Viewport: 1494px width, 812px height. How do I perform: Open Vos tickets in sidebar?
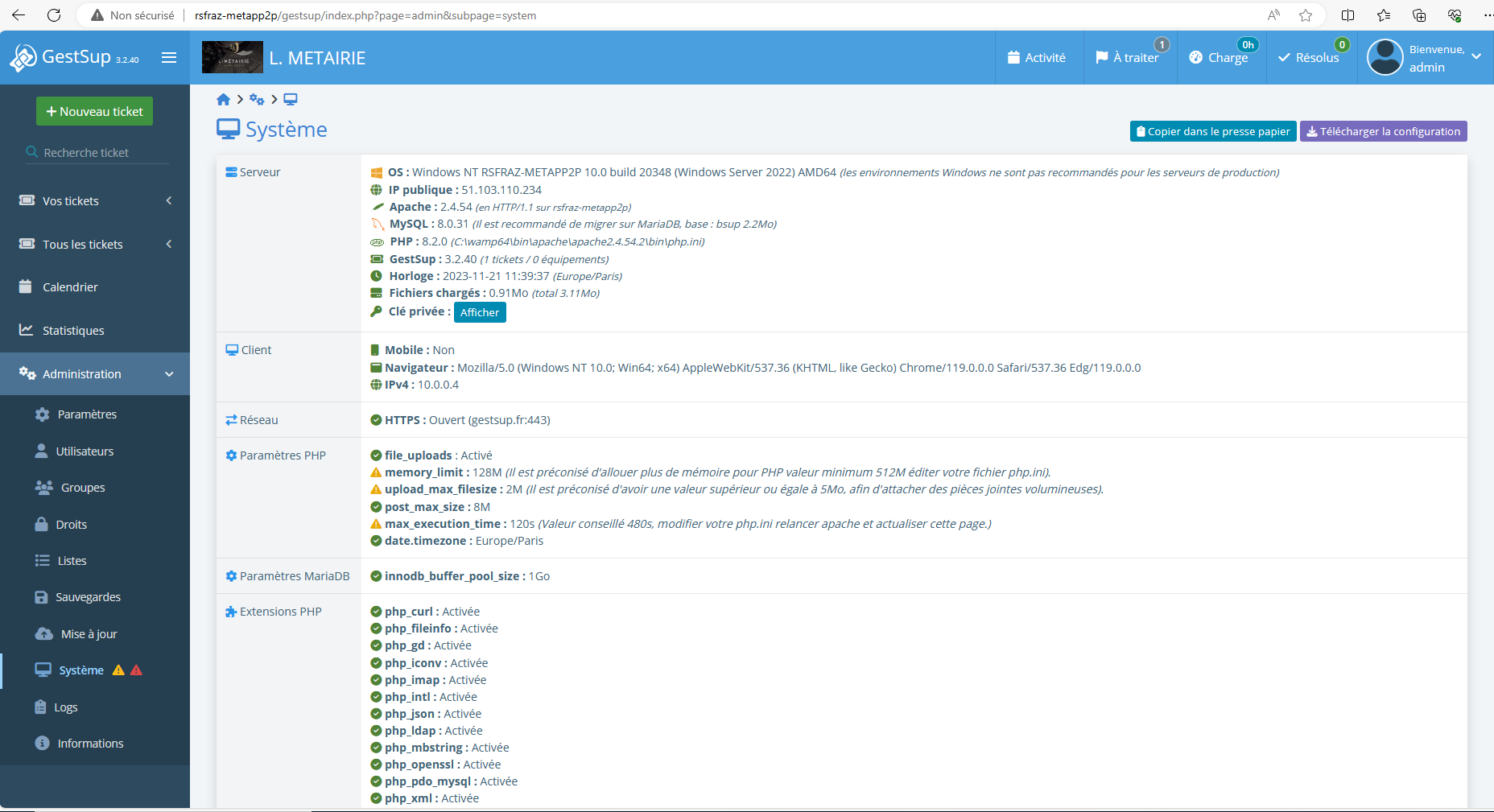[x=71, y=201]
